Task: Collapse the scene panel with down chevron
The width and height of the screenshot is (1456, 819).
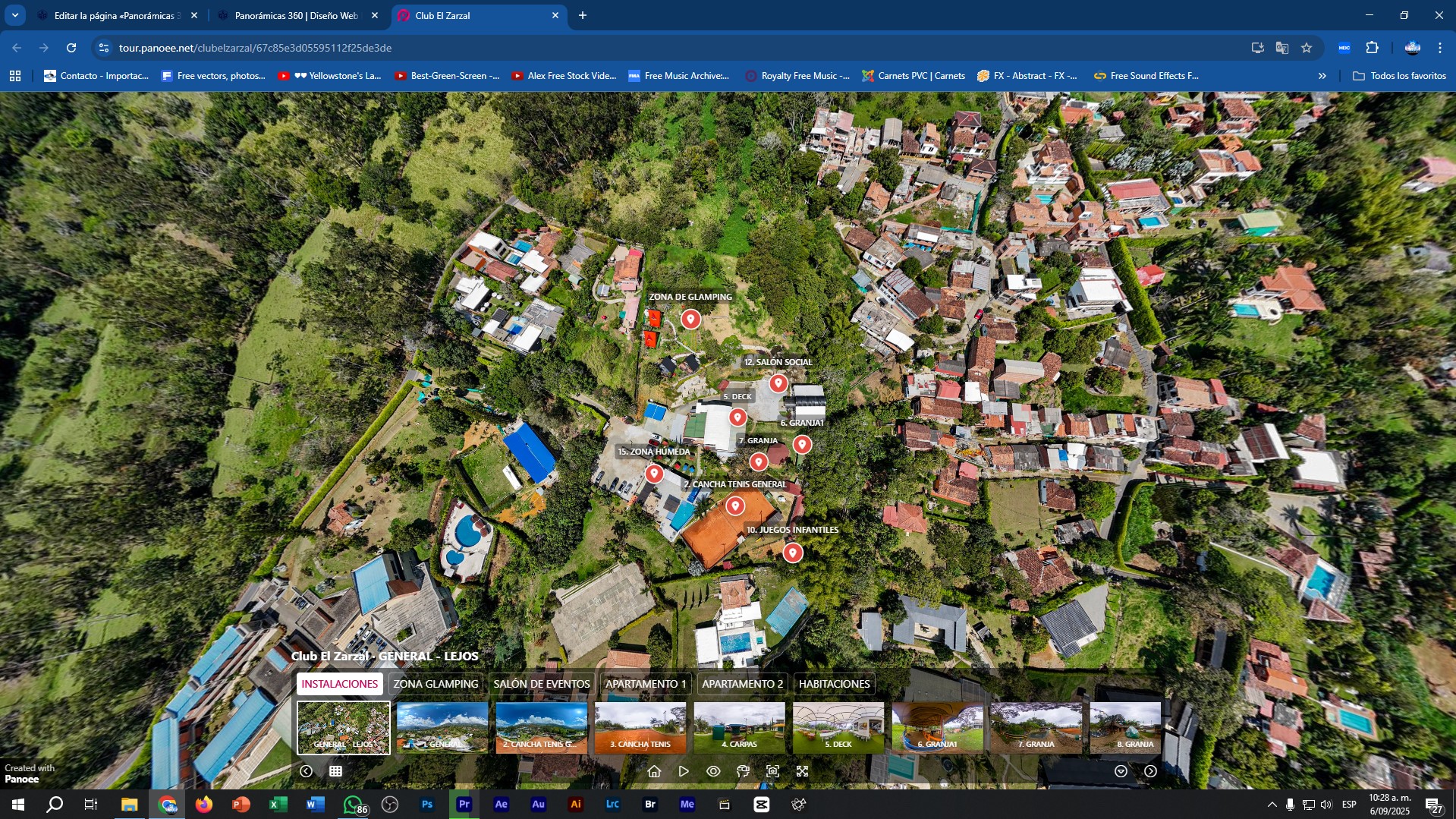Action: (1121, 771)
